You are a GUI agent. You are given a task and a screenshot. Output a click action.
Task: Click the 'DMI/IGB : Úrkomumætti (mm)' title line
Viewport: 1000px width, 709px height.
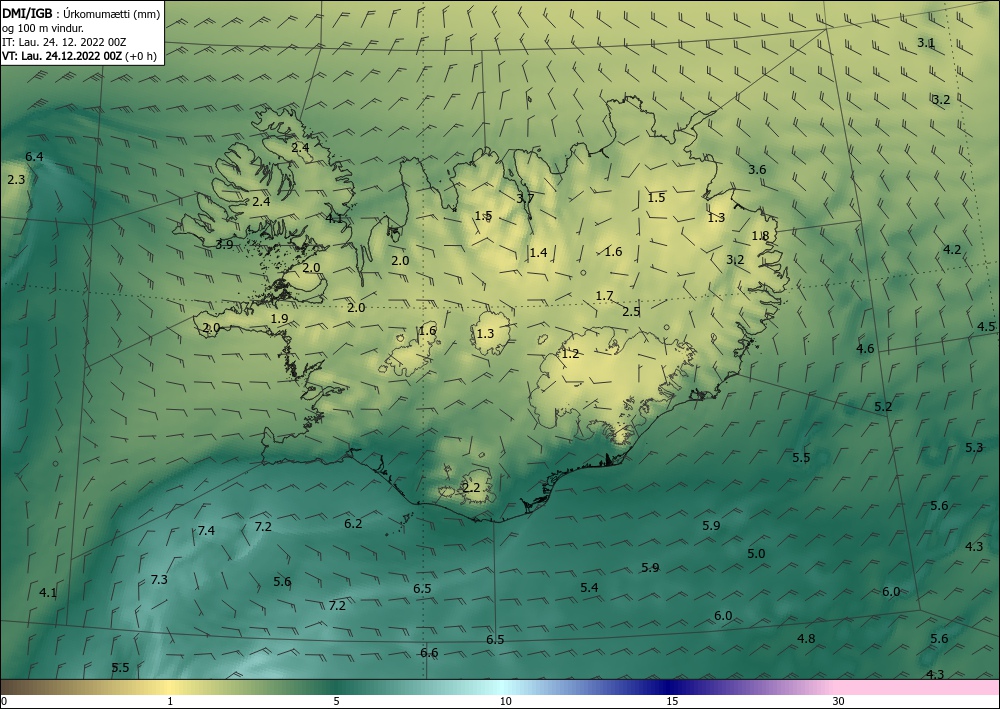point(81,13)
